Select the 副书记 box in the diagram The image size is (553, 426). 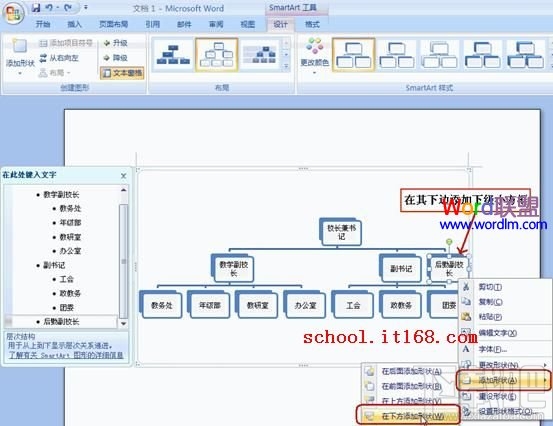click(401, 269)
